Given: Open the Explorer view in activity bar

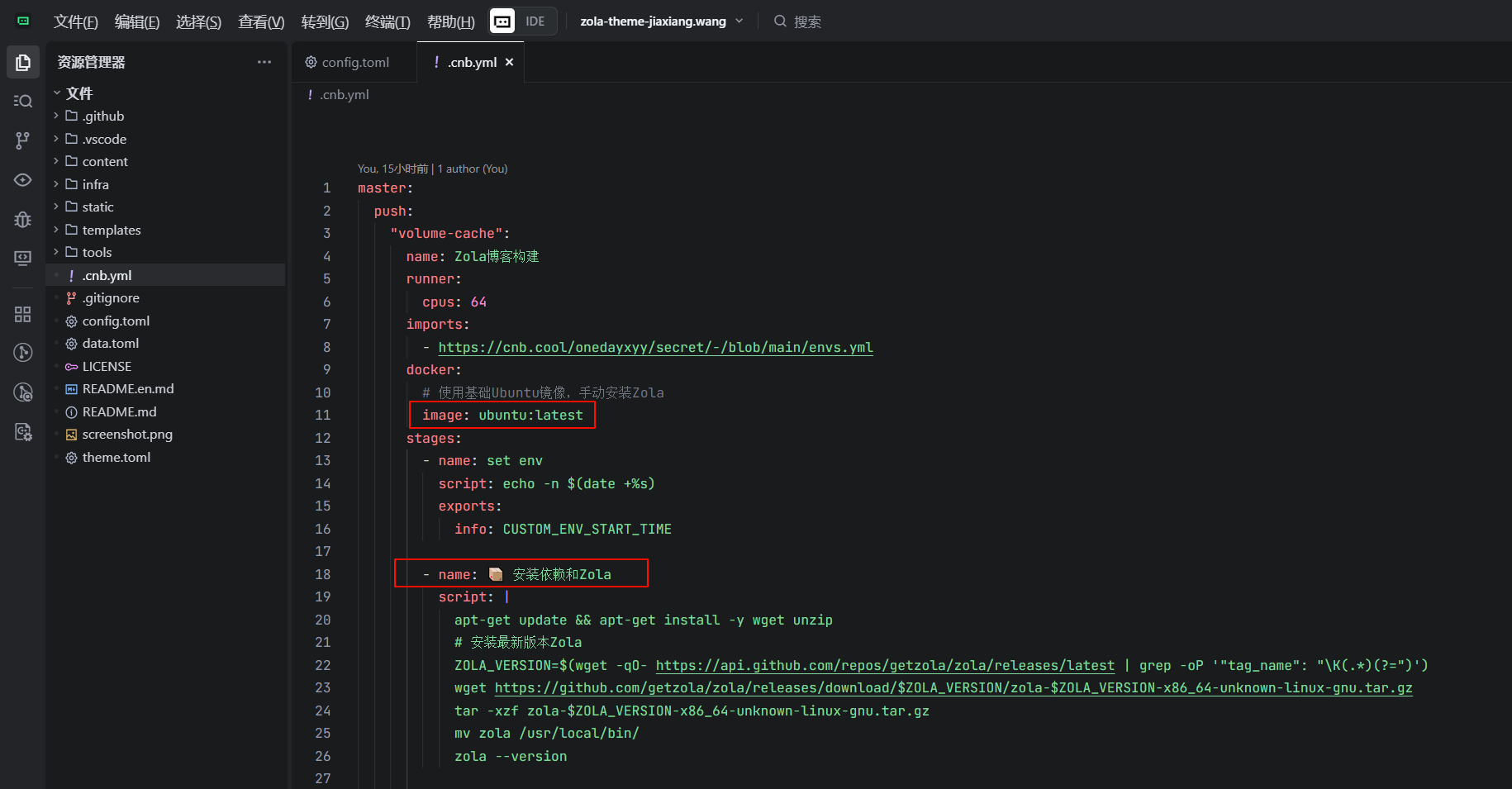Looking at the screenshot, I should 23,63.
